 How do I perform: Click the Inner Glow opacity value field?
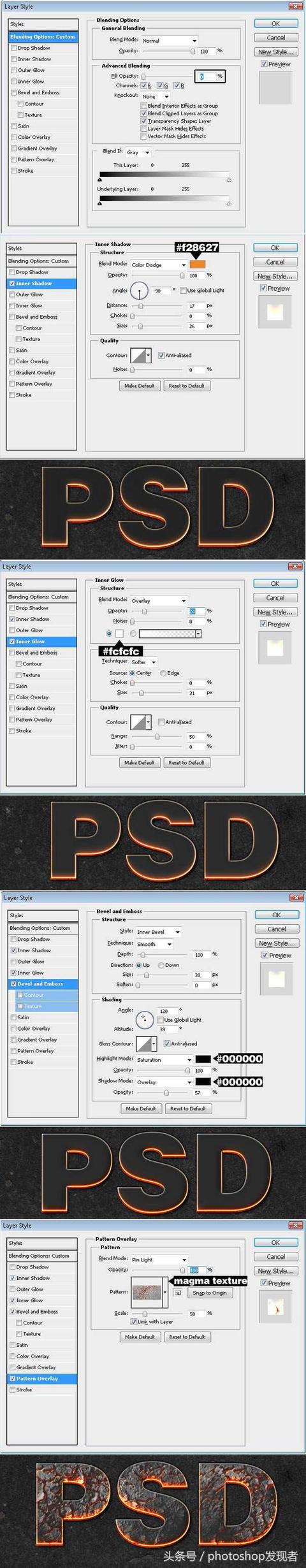pos(196,611)
